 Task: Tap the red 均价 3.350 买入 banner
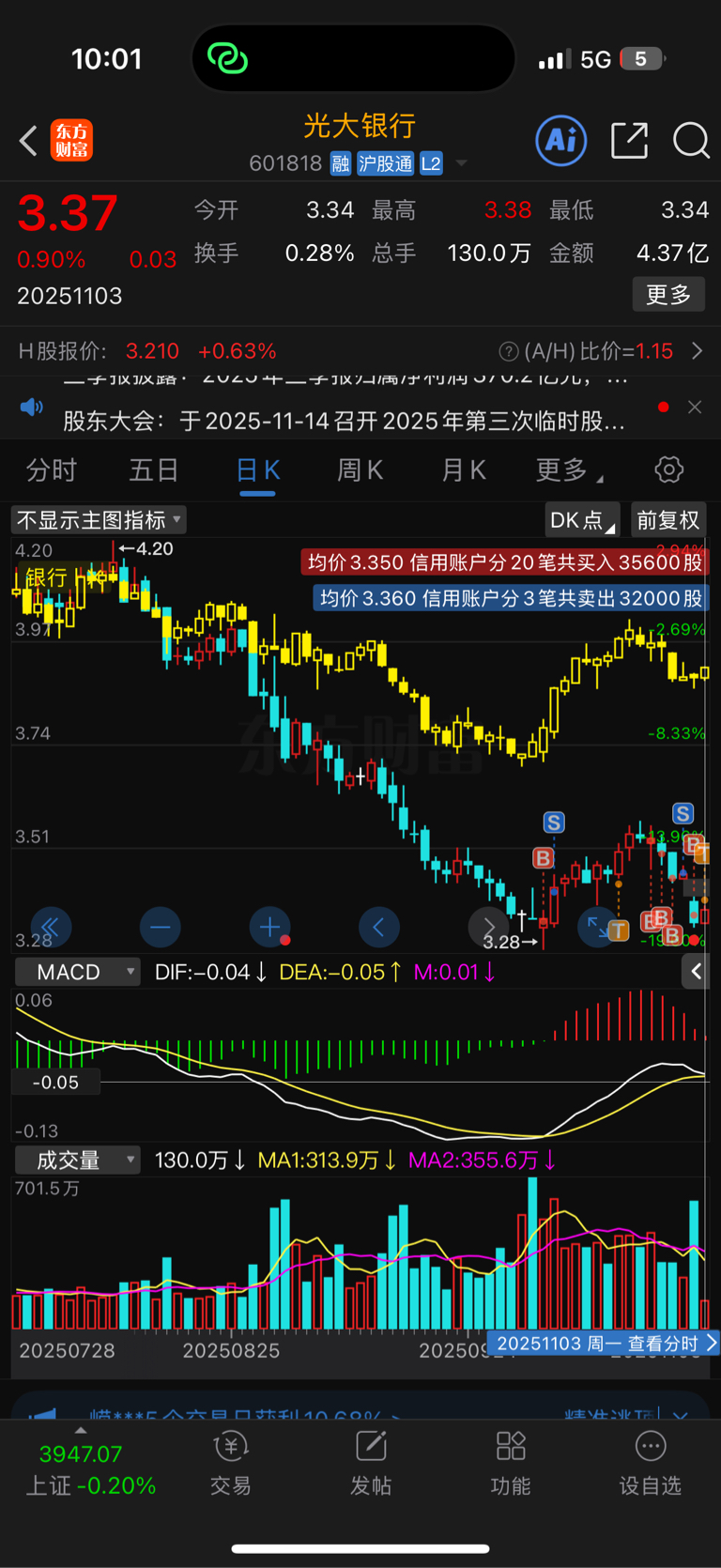point(505,562)
